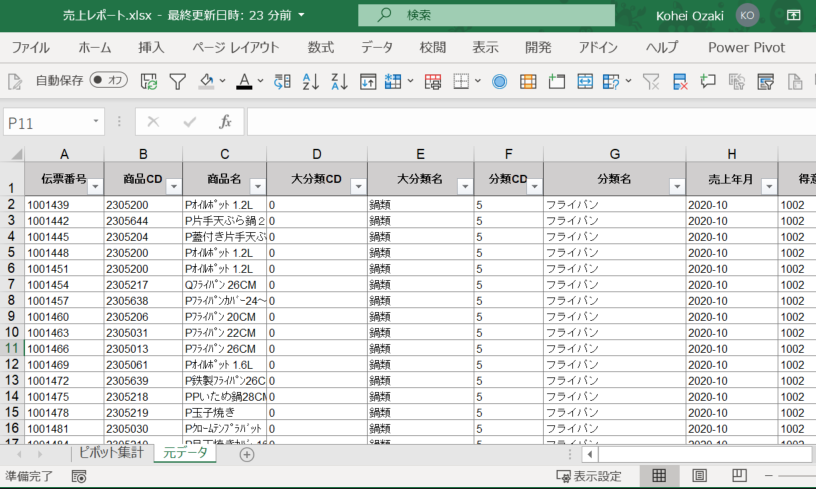Open the 数式 tab
The image size is (816, 489).
(x=321, y=47)
